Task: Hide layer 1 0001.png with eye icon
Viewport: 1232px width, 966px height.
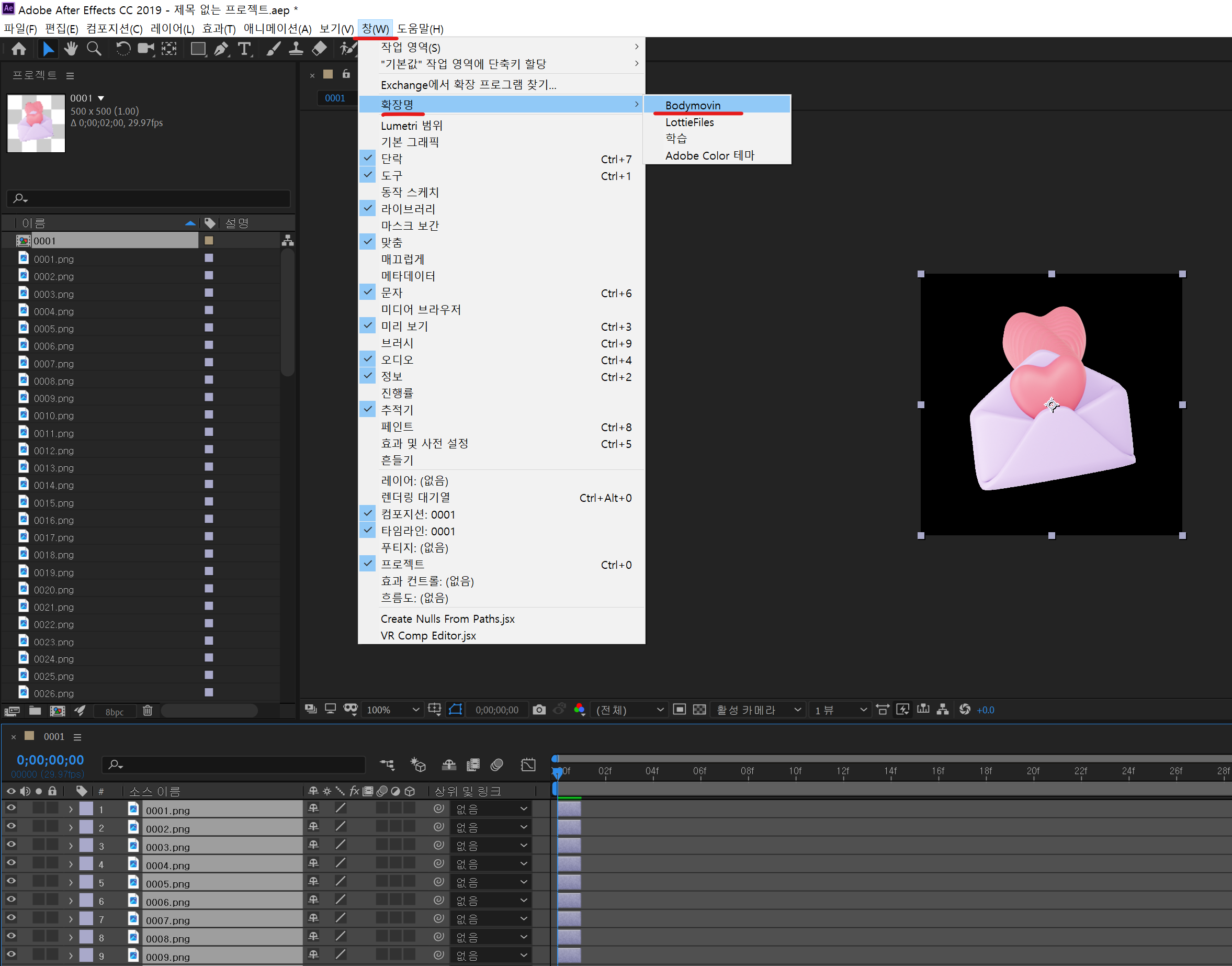Action: pos(11,808)
